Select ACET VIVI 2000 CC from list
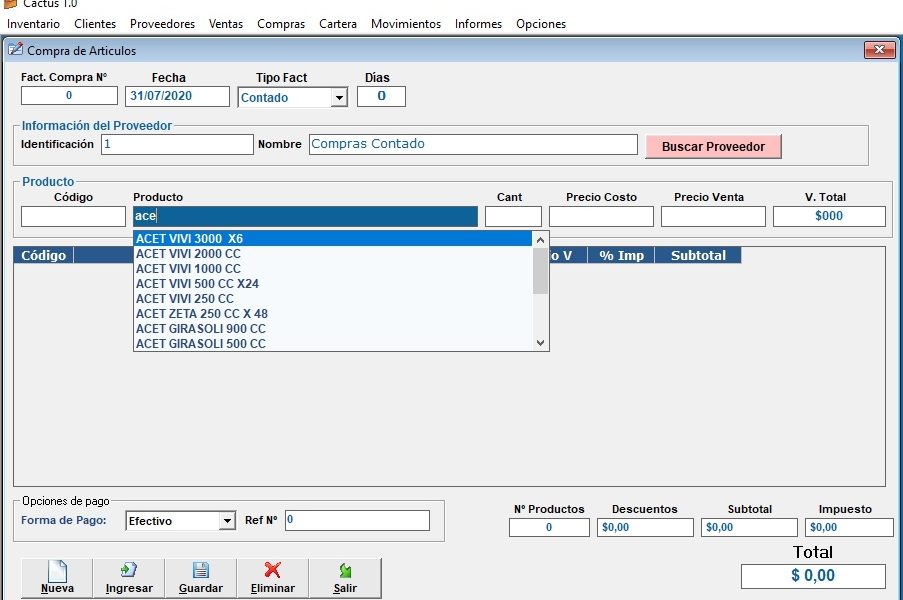The width and height of the screenshot is (903, 600). 188,254
